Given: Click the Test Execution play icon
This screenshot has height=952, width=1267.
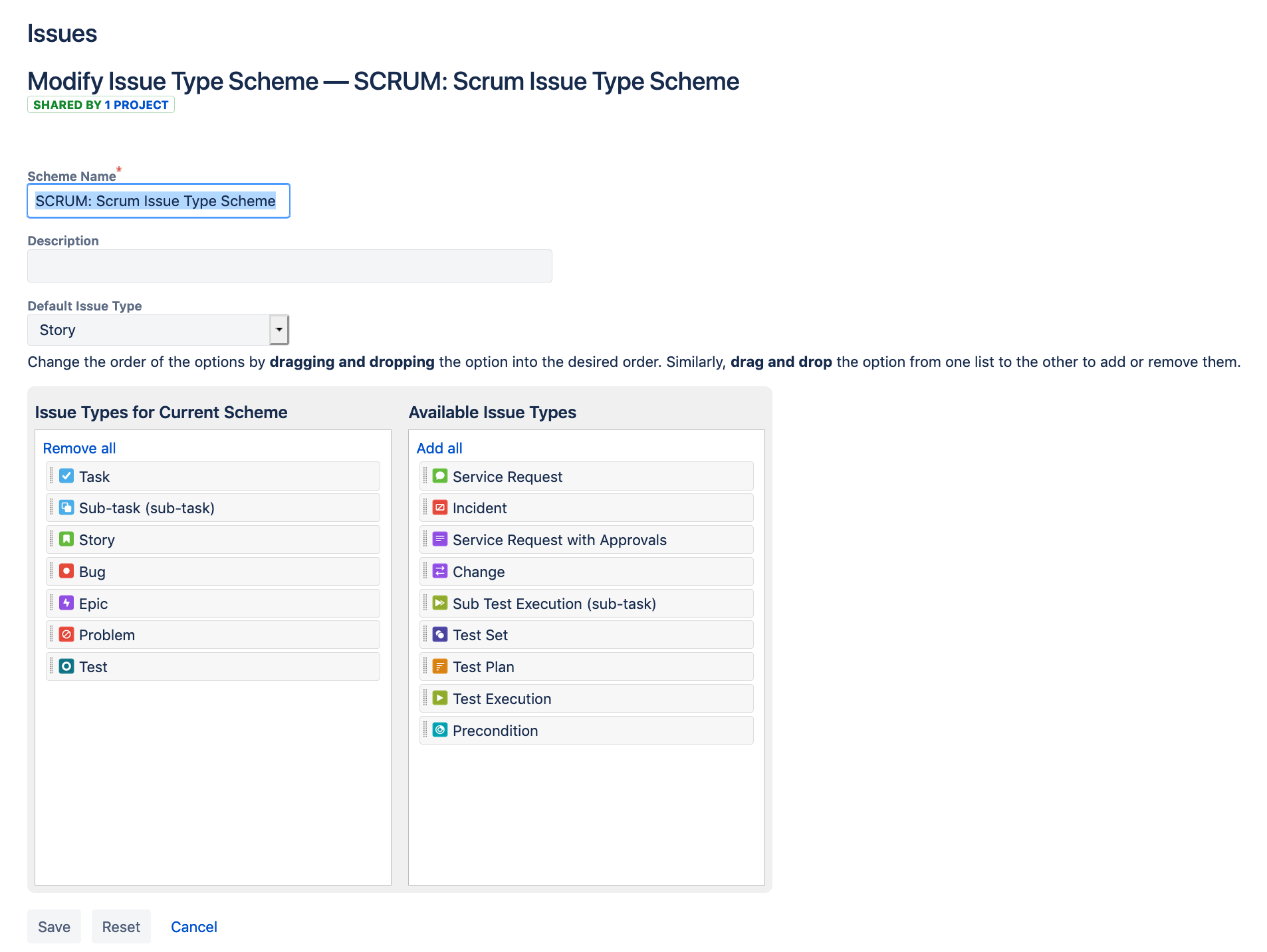Looking at the screenshot, I should pyautogui.click(x=441, y=698).
